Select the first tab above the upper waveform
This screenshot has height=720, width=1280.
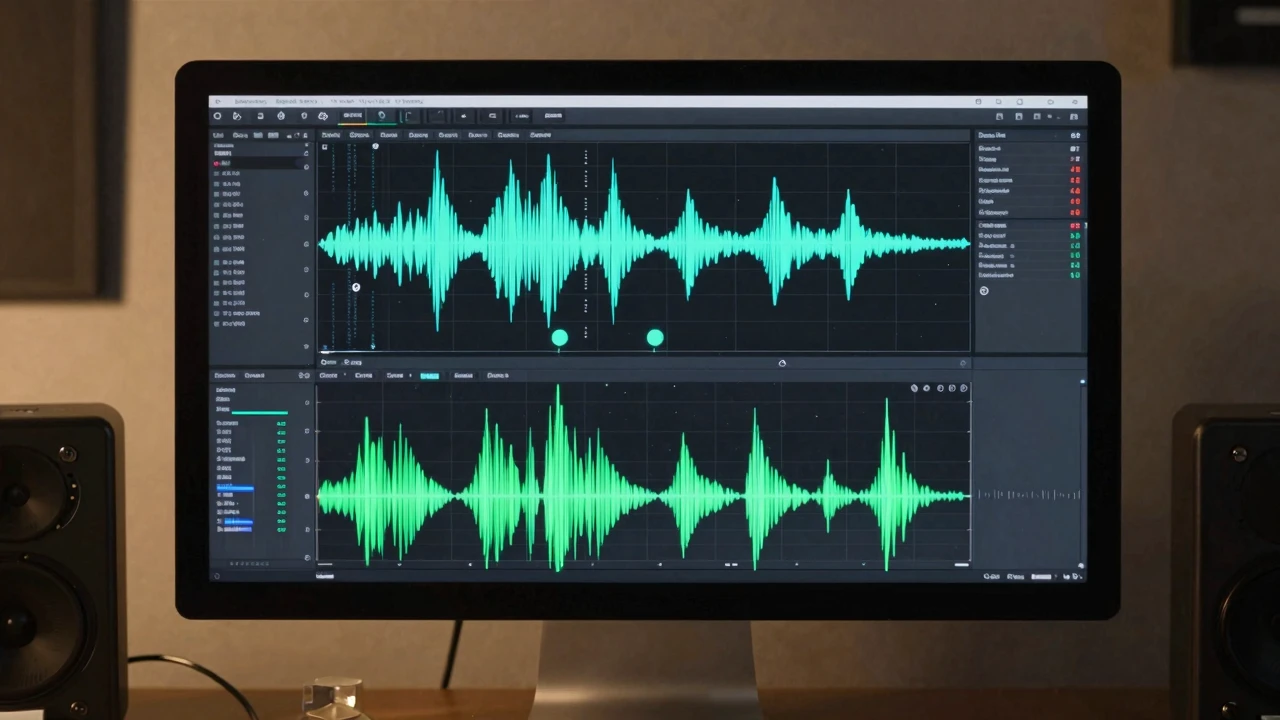pyautogui.click(x=329, y=135)
